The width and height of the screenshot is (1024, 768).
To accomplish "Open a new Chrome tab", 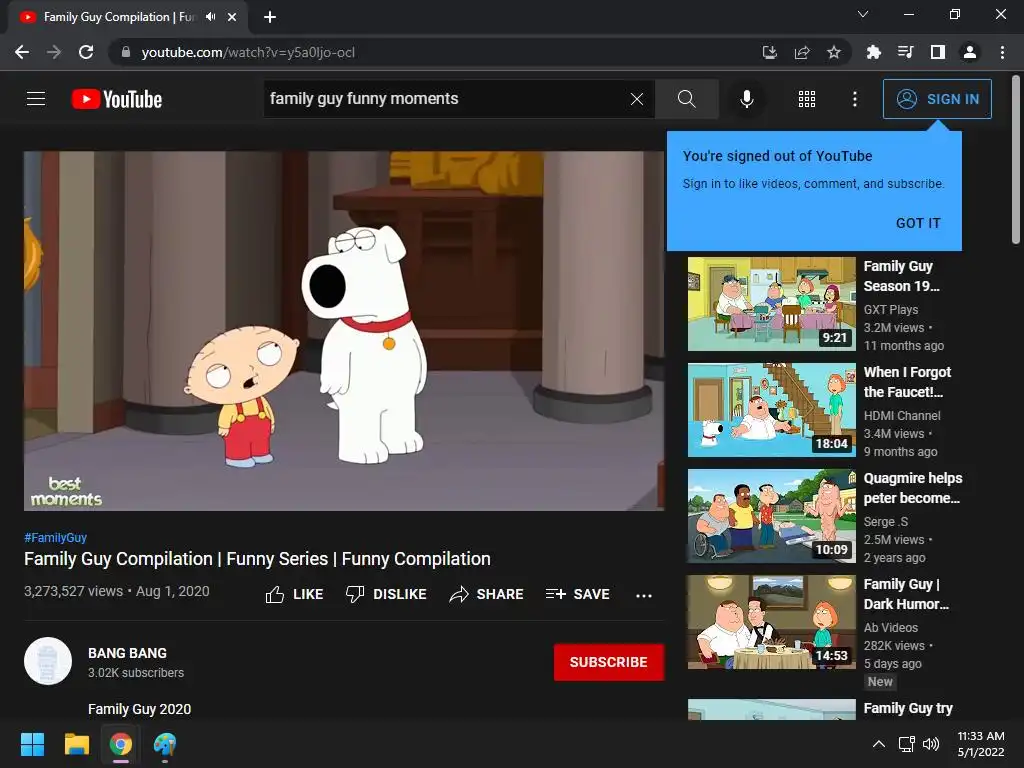I will [x=270, y=17].
